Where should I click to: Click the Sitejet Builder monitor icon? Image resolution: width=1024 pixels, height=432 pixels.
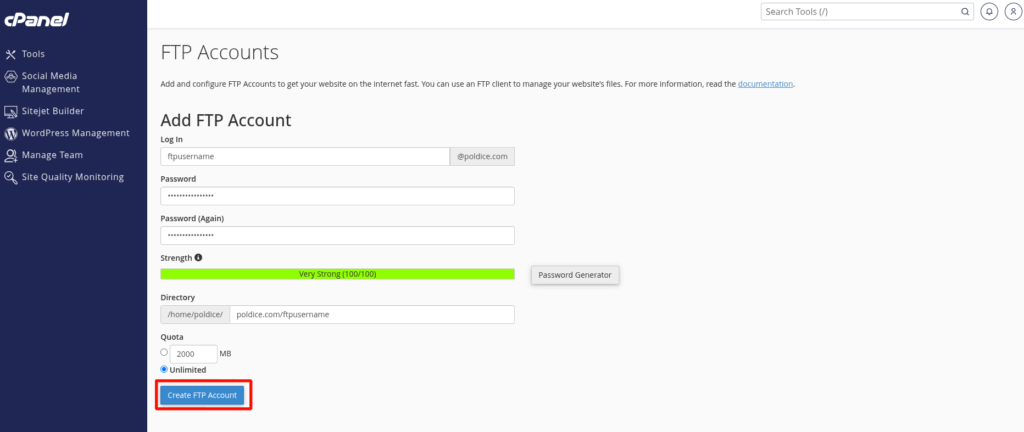11,111
